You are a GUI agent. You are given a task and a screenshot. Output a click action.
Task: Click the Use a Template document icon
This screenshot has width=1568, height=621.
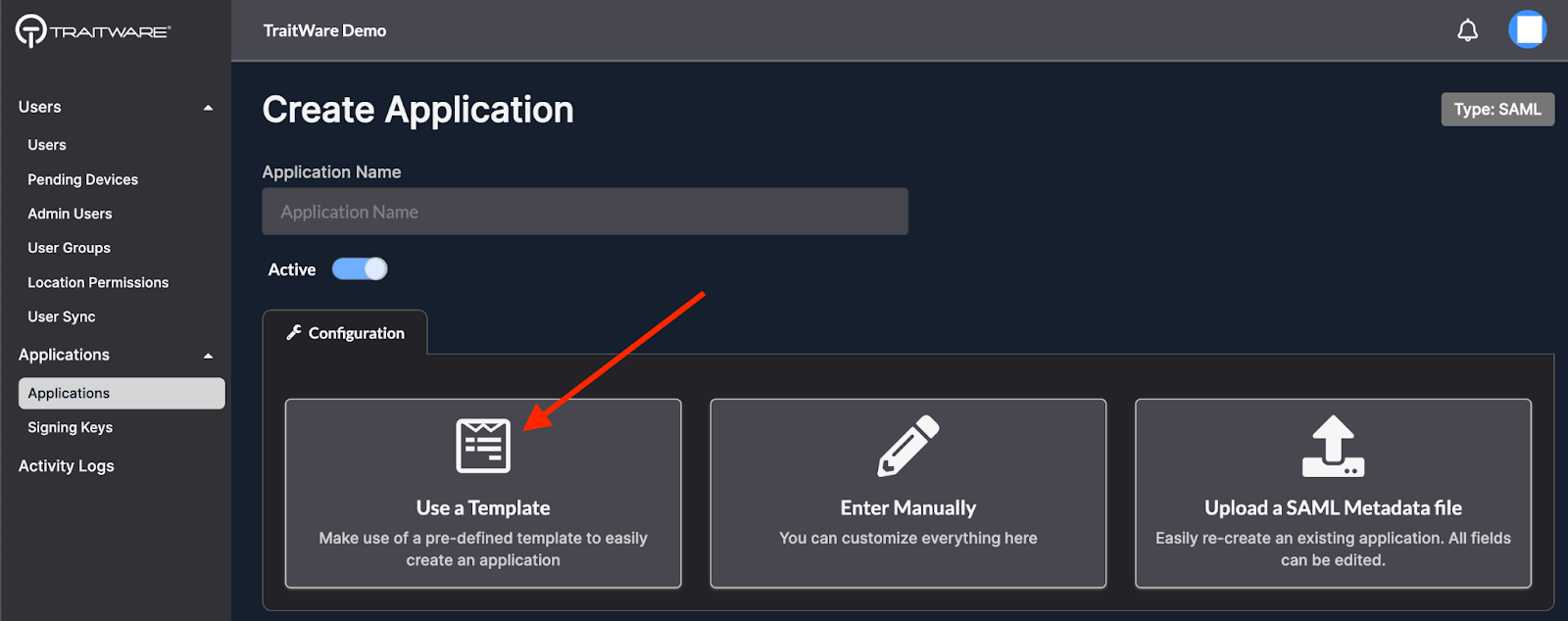[x=483, y=446]
